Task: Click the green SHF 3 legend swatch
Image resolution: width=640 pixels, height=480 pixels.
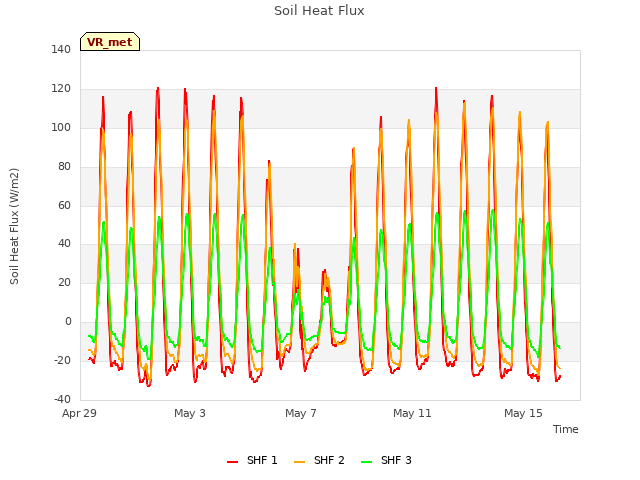Action: 367,462
